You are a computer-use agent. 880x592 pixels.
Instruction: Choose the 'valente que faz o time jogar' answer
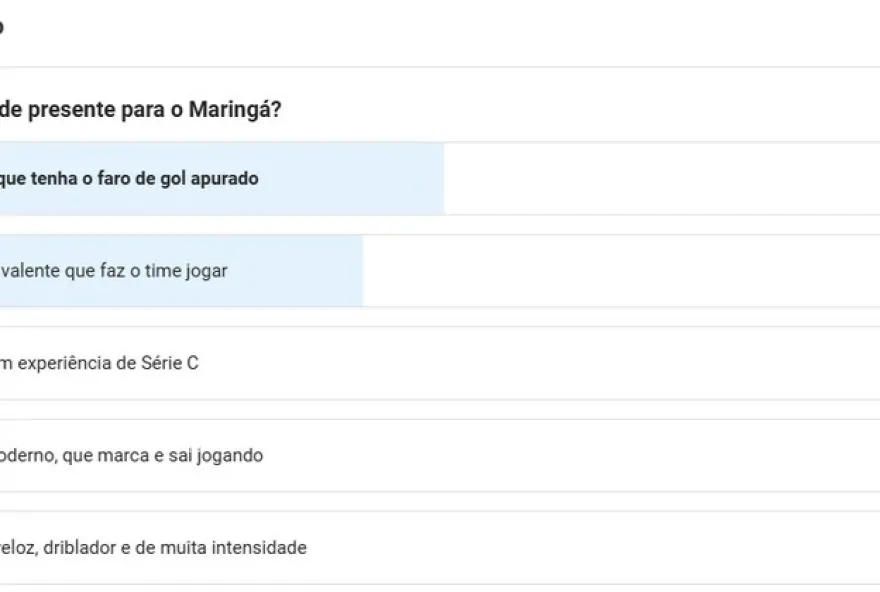pyautogui.click(x=113, y=271)
